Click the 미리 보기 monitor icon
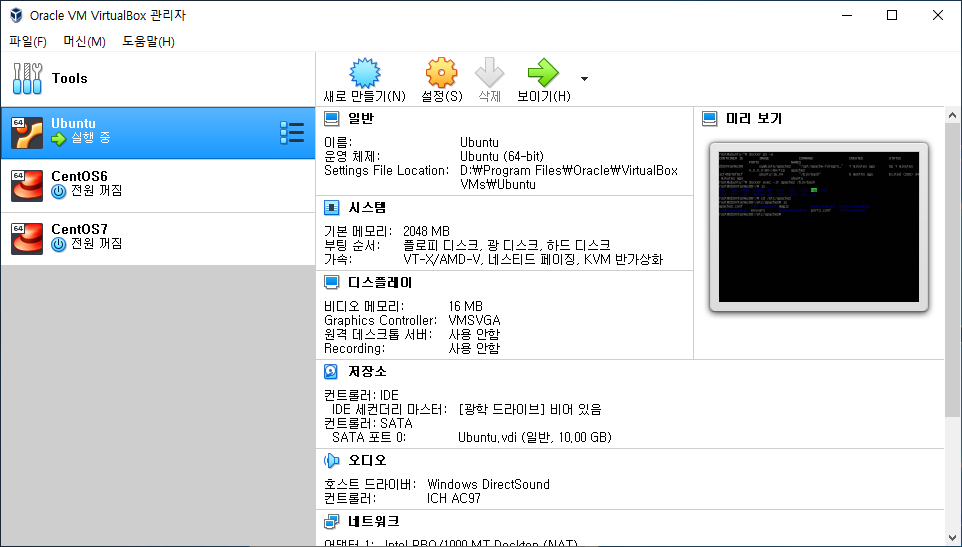This screenshot has height=547, width=962. (709, 118)
